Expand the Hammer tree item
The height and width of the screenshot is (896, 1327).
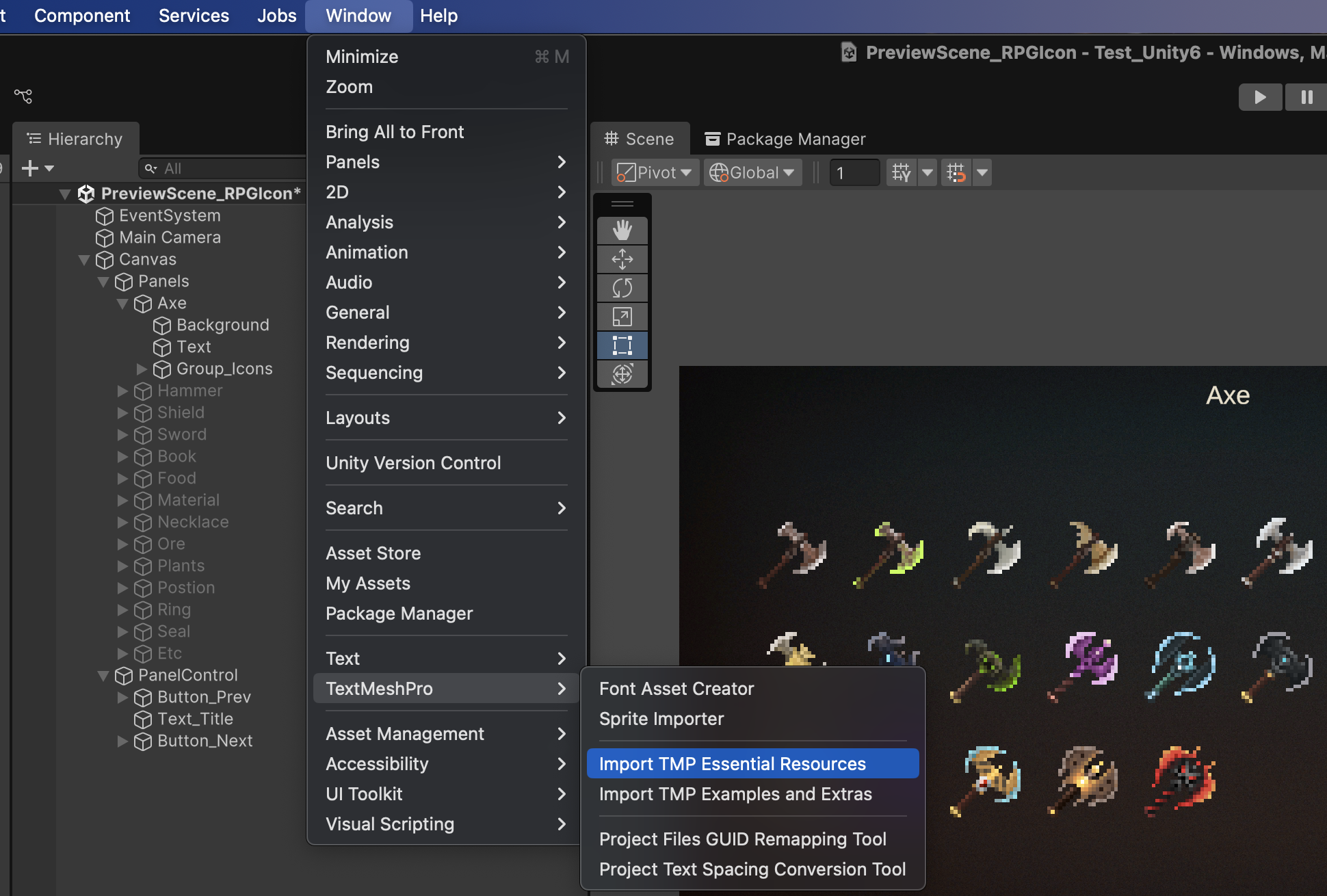tap(122, 391)
